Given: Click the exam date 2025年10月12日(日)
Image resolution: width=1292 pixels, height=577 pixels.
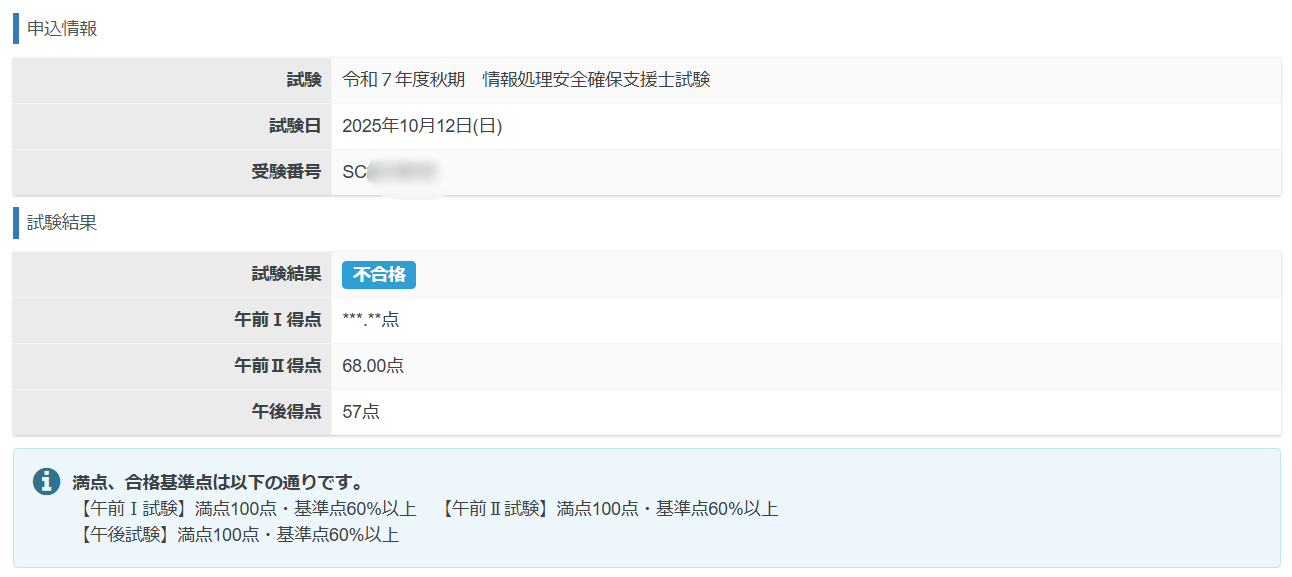Looking at the screenshot, I should tap(422, 126).
